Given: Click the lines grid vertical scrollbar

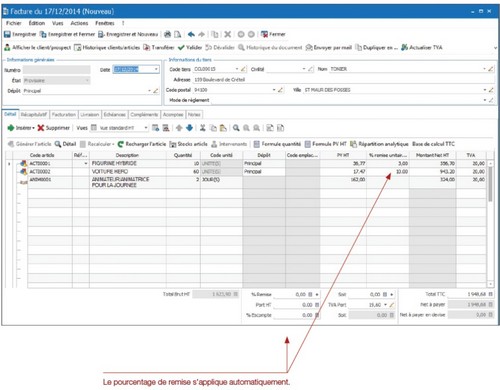Looking at the screenshot, I should click(x=490, y=224).
